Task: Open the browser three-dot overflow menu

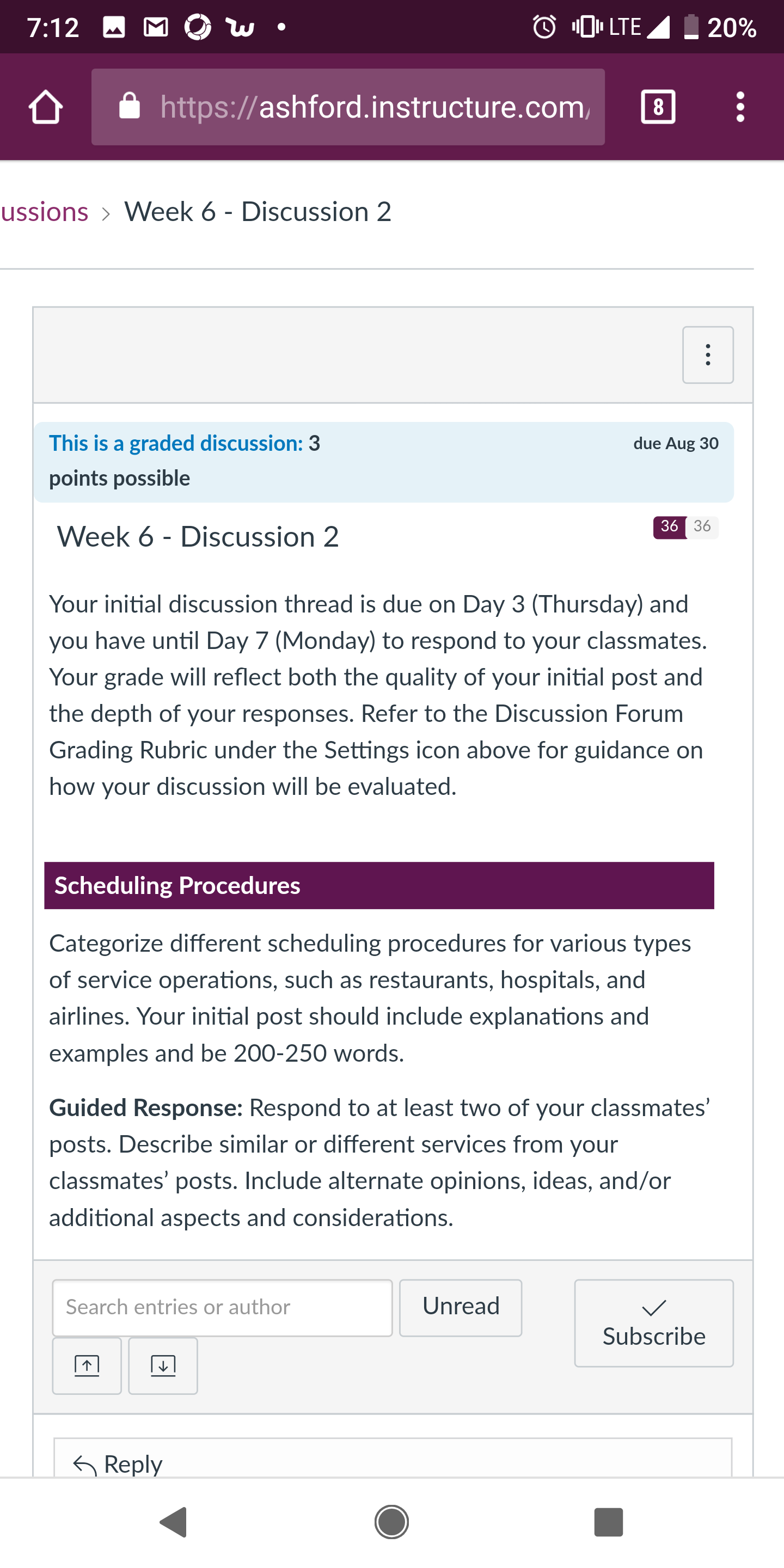Action: coord(740,107)
